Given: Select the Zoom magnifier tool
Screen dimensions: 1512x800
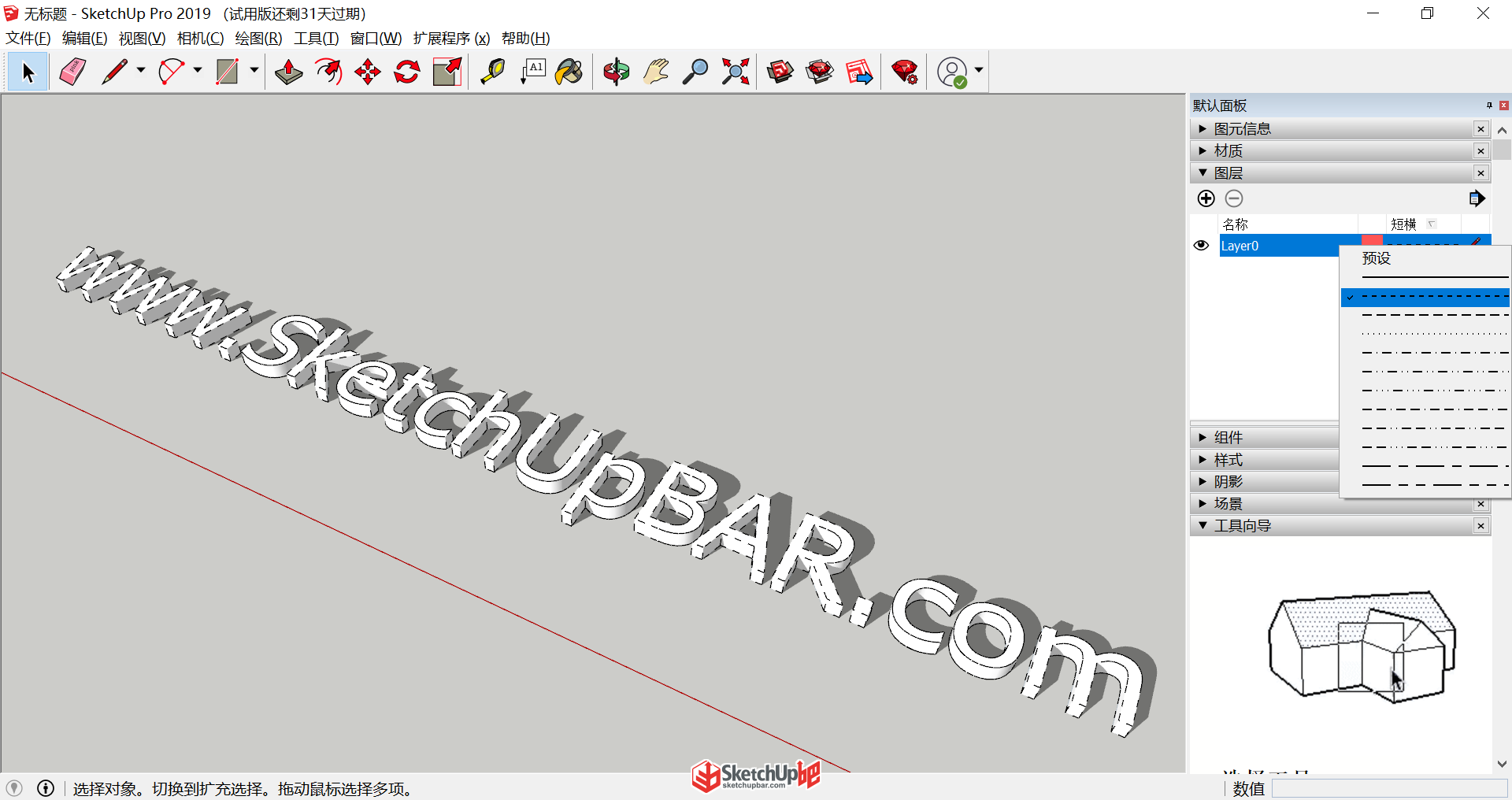Looking at the screenshot, I should (695, 72).
